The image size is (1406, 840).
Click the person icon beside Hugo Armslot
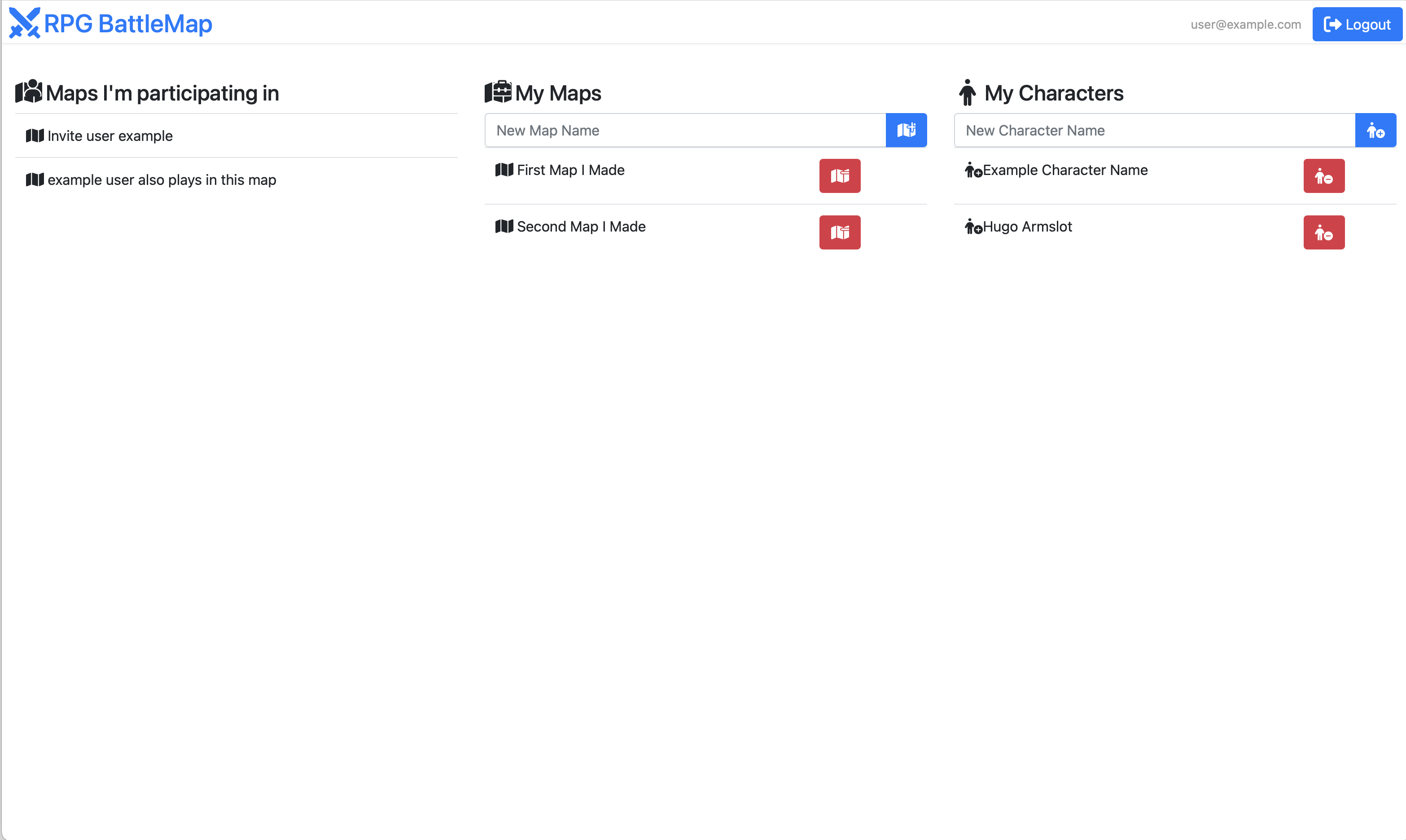pos(972,227)
